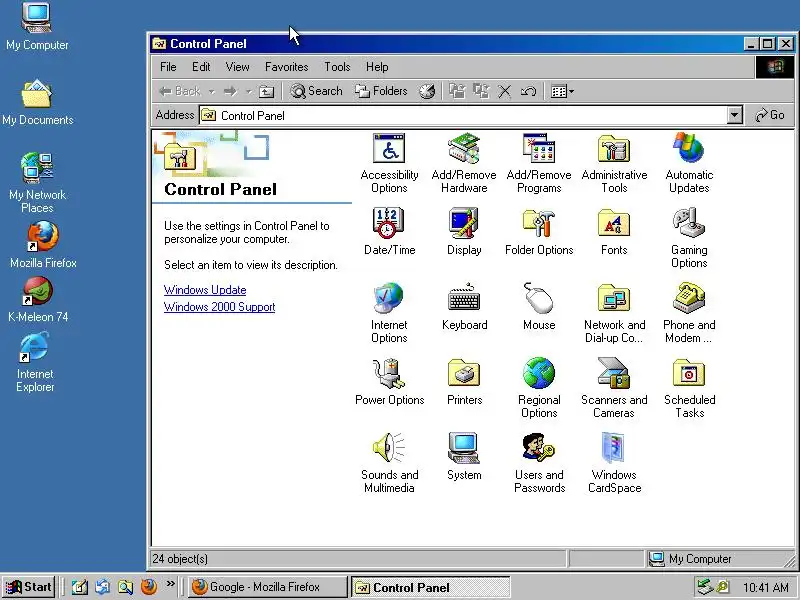Image resolution: width=800 pixels, height=600 pixels.
Task: Select My Computer desktop icon
Action: coord(37,26)
